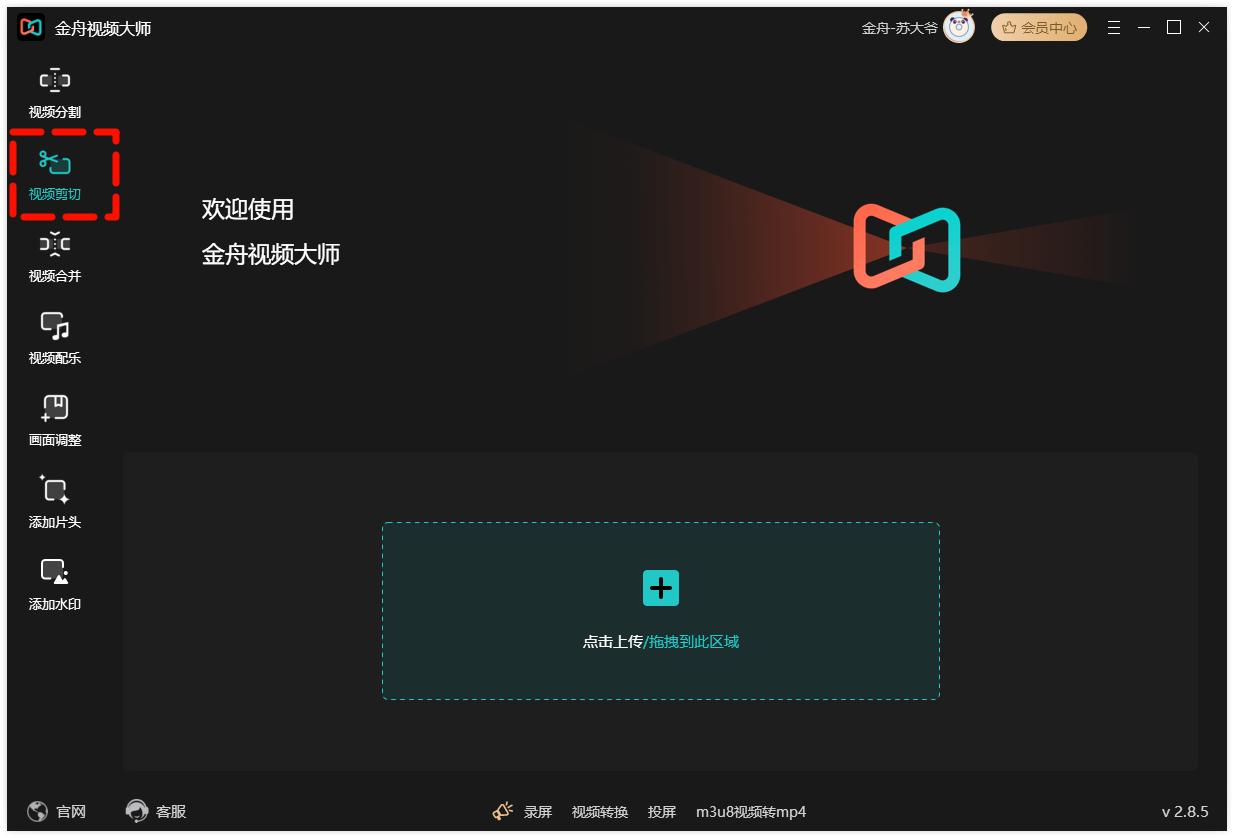Click the 金舟-苏大爷 username label
1234x838 pixels.
pyautogui.click(x=899, y=28)
